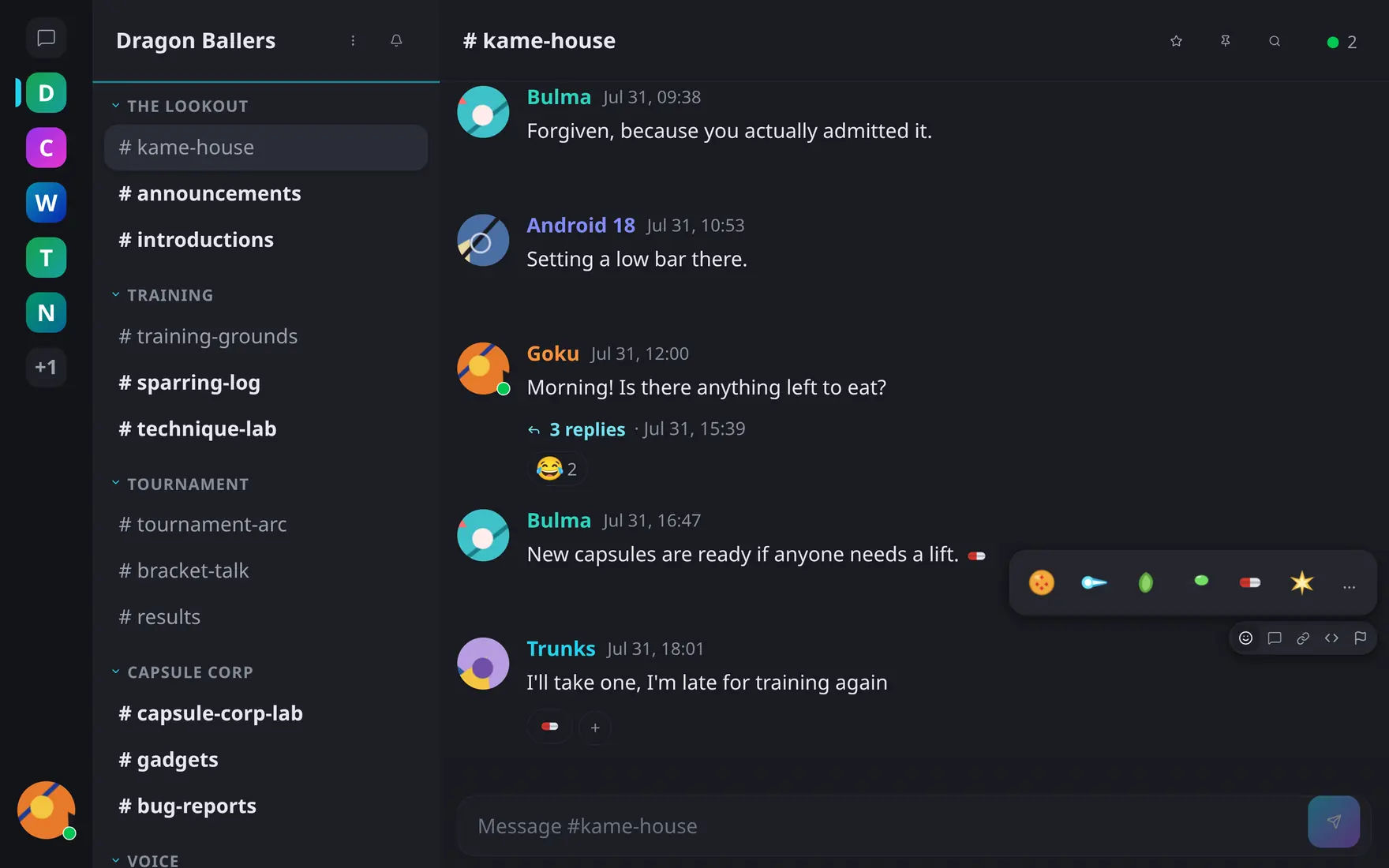React with the capsule emoji in picker

pos(1250,582)
